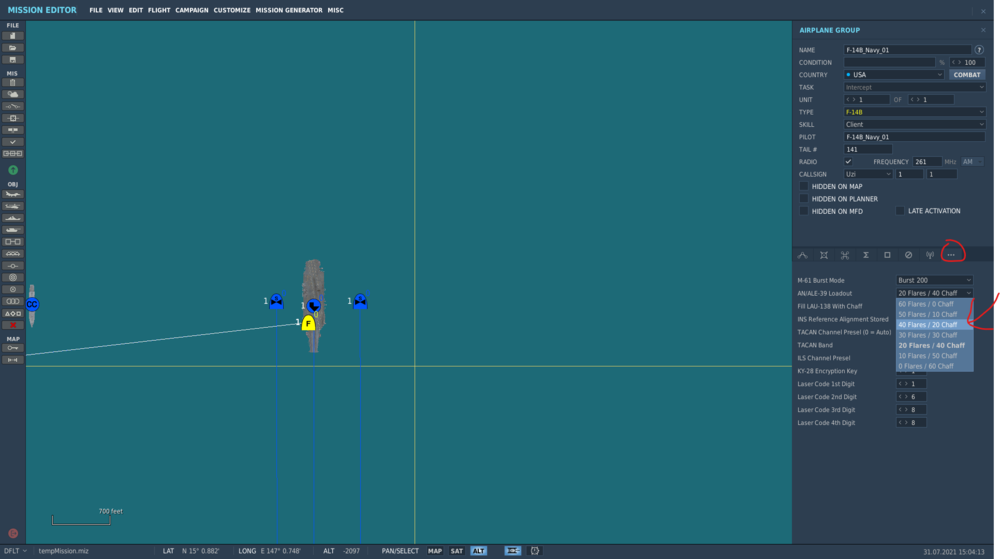1000x559 pixels.
Task: Click the red exit icon at bottom left
Action: coord(13,534)
